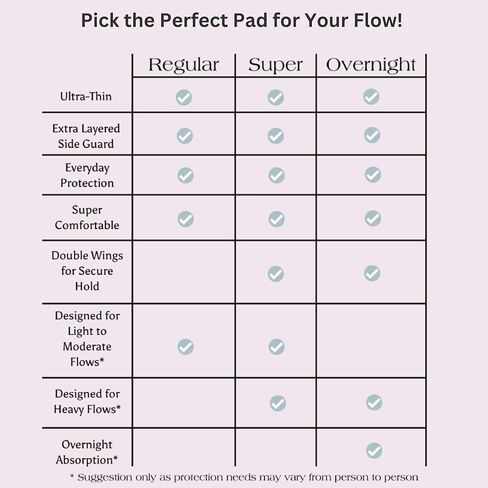Select Heavy Flows checkmark under Super

tap(278, 403)
